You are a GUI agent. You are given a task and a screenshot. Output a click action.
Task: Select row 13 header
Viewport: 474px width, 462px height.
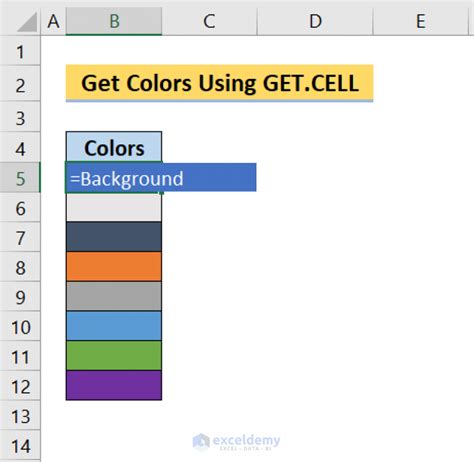pos(20,416)
